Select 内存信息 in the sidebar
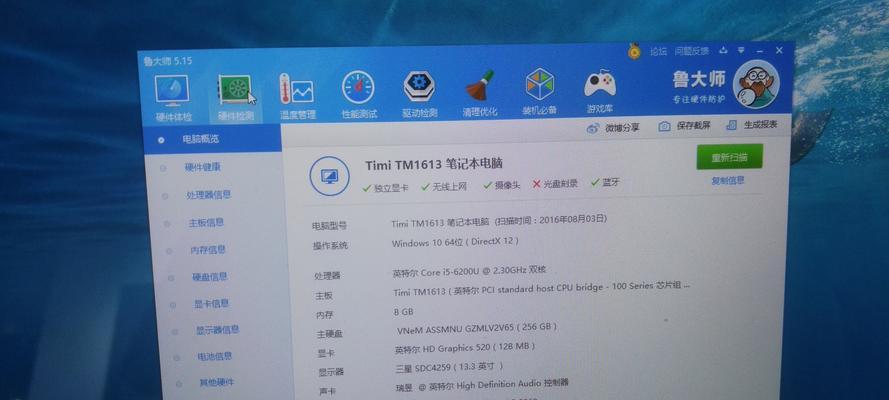 [208, 250]
